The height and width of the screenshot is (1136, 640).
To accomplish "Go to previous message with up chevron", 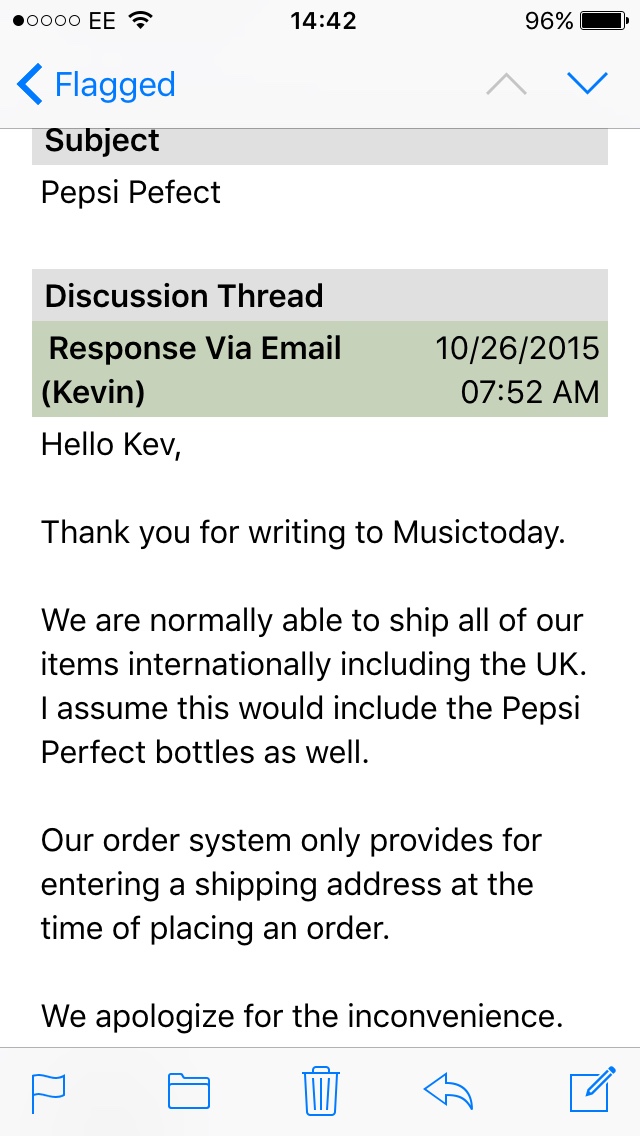I will coord(507,84).
